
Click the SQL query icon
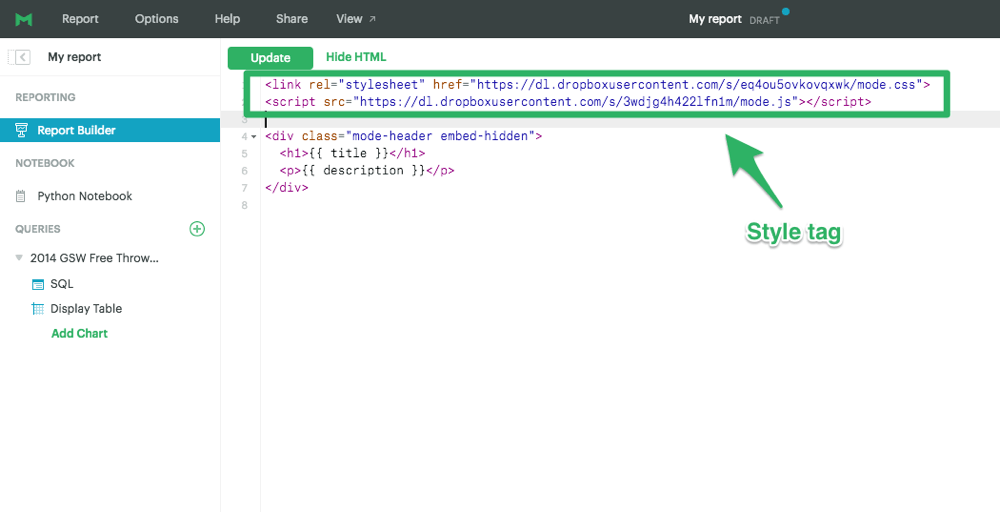click(38, 284)
